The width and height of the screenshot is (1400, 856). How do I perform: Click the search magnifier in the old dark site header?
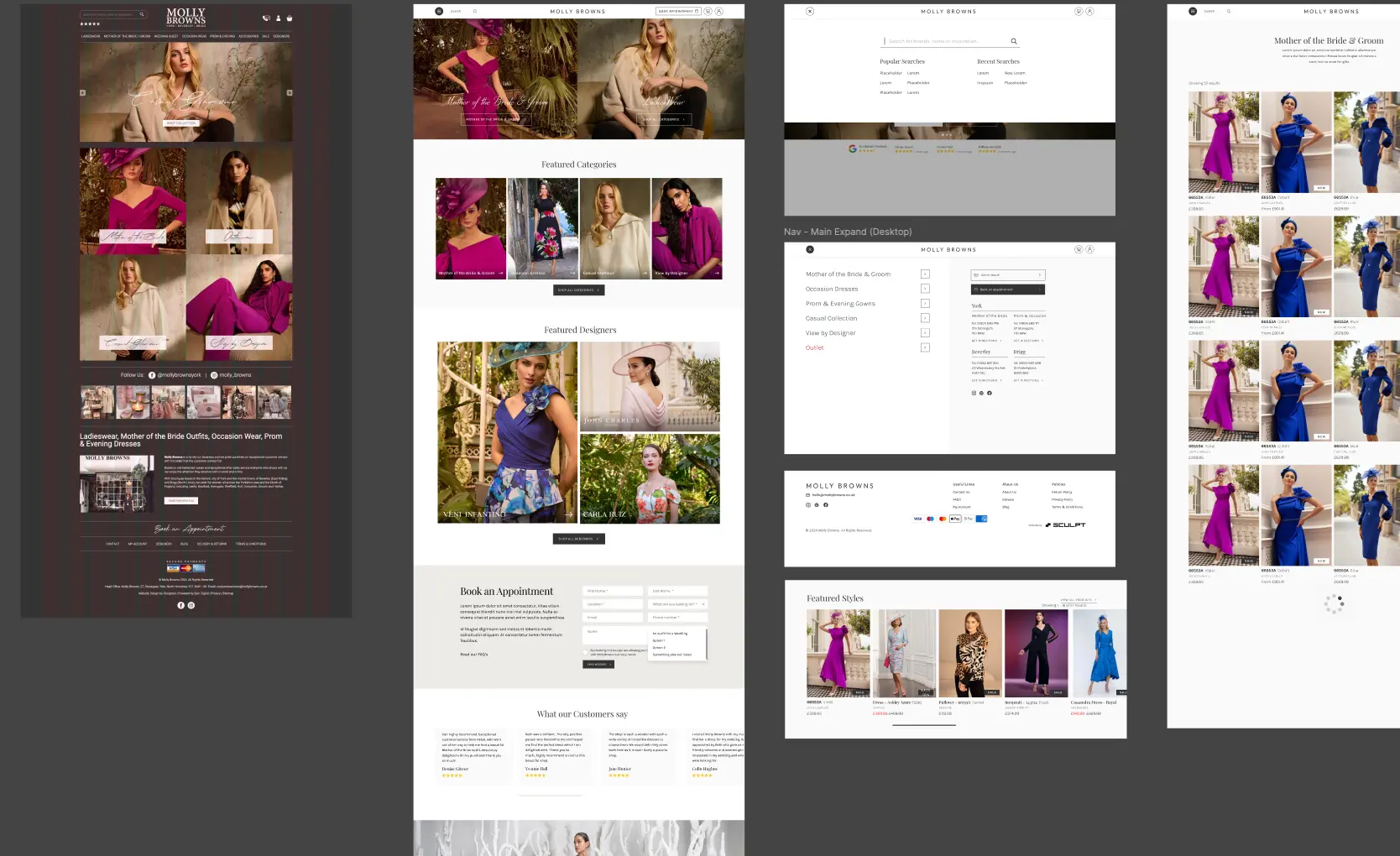tap(142, 14)
